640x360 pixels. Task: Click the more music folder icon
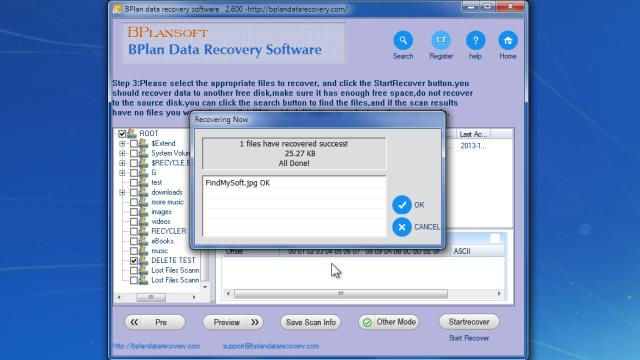coord(143,202)
